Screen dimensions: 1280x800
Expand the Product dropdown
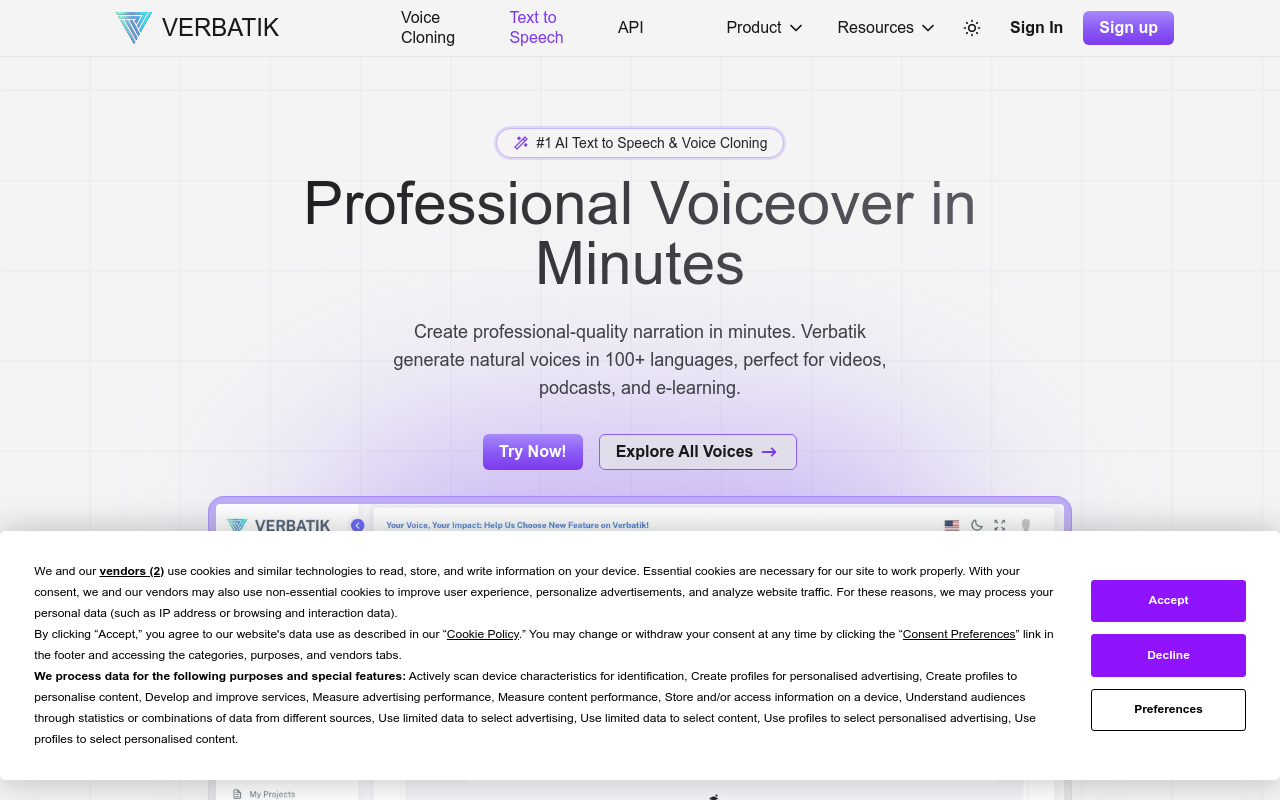(x=764, y=28)
